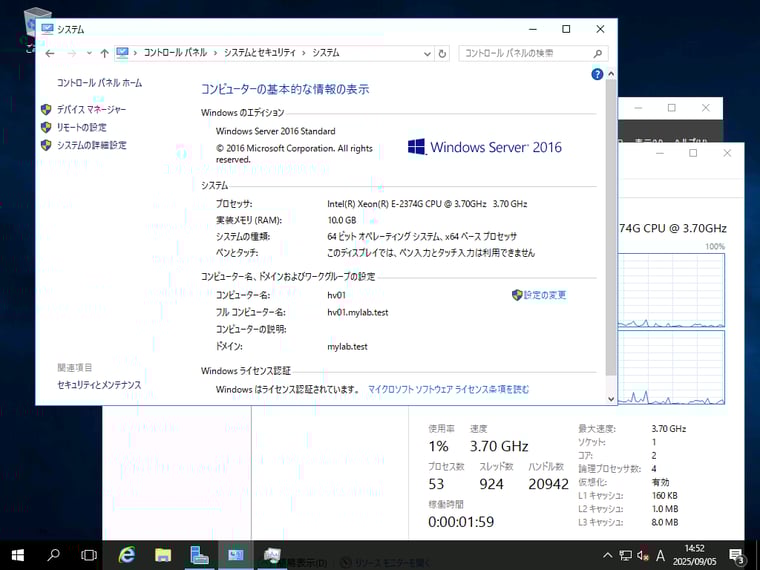Go up one level with up arrow
This screenshot has width=760, height=570.
coord(104,53)
